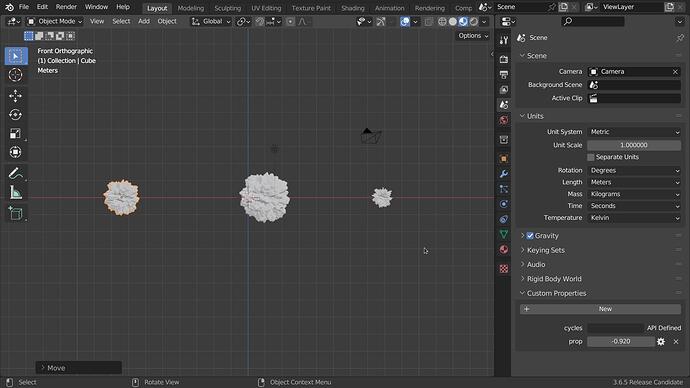Click New custom property button
This screenshot has height=388, width=690.
tap(600, 309)
